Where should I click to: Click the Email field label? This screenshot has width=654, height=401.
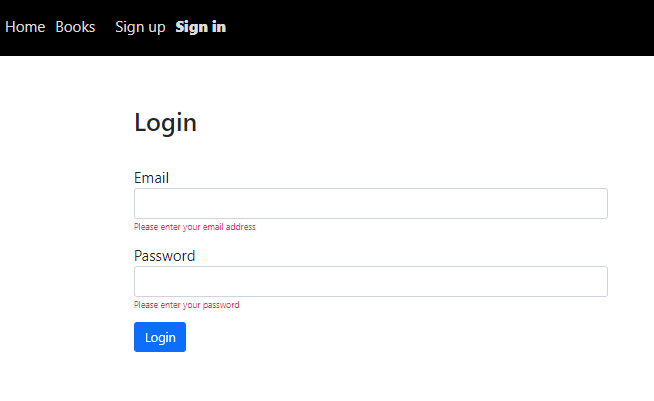coord(151,178)
